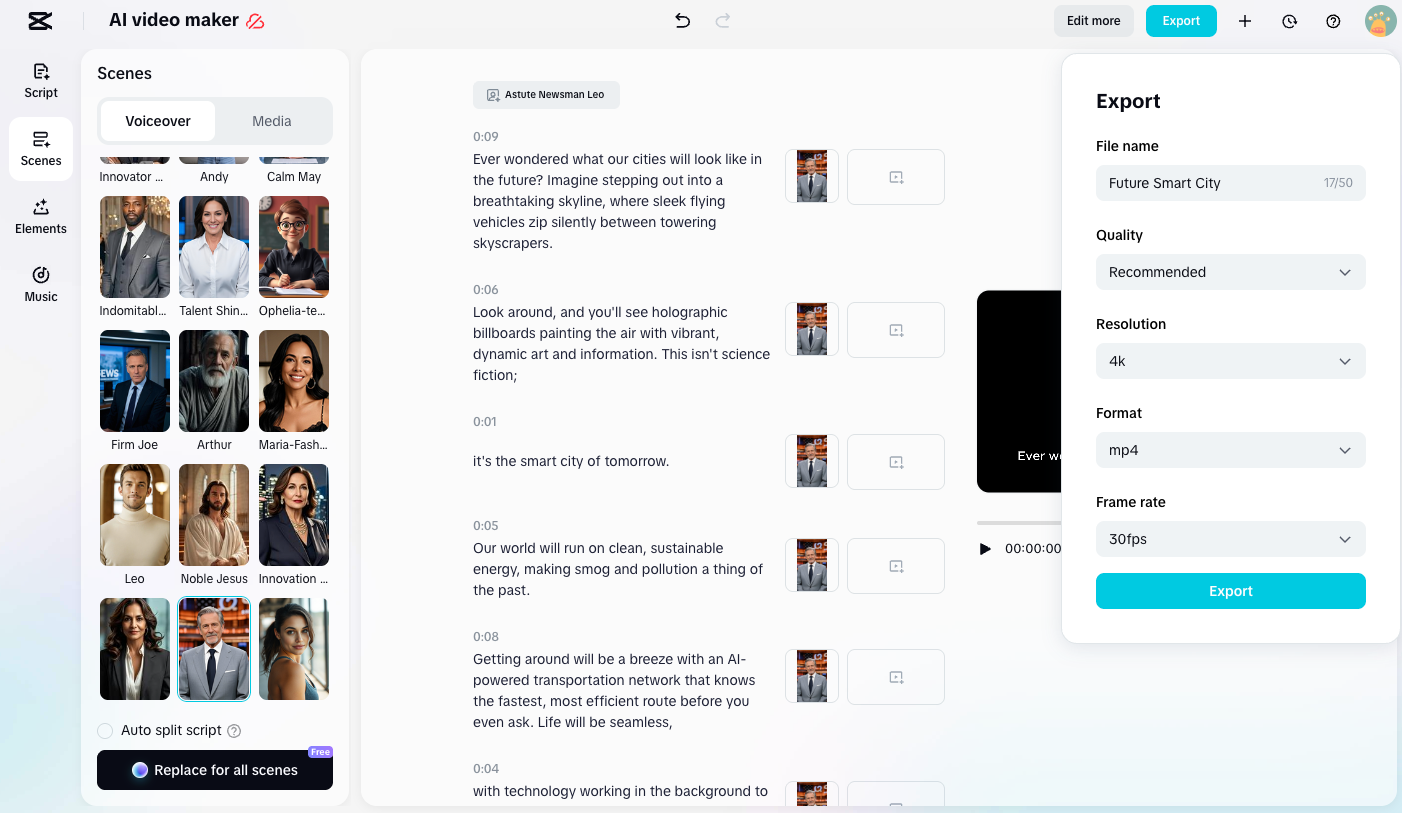Select the Voiceover tab
The height and width of the screenshot is (813, 1402).
(x=157, y=121)
